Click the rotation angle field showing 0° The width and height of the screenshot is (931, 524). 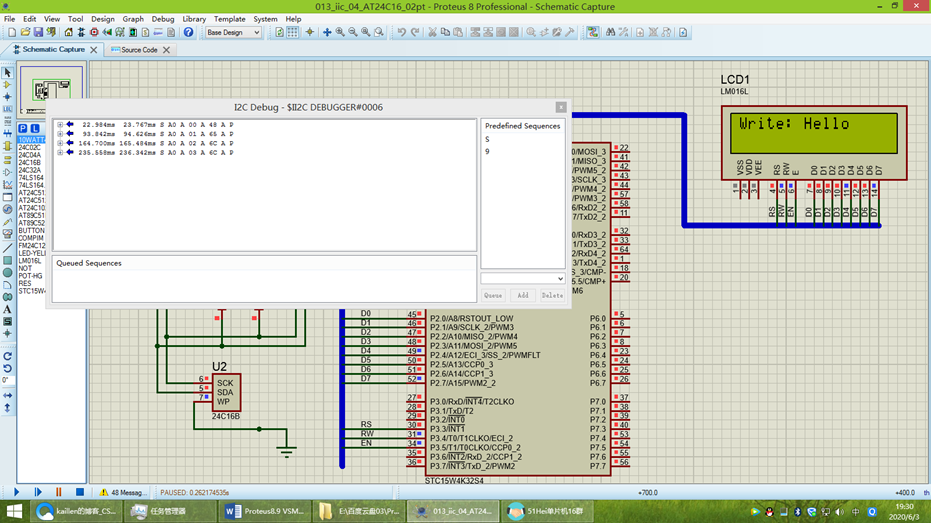coord(7,380)
